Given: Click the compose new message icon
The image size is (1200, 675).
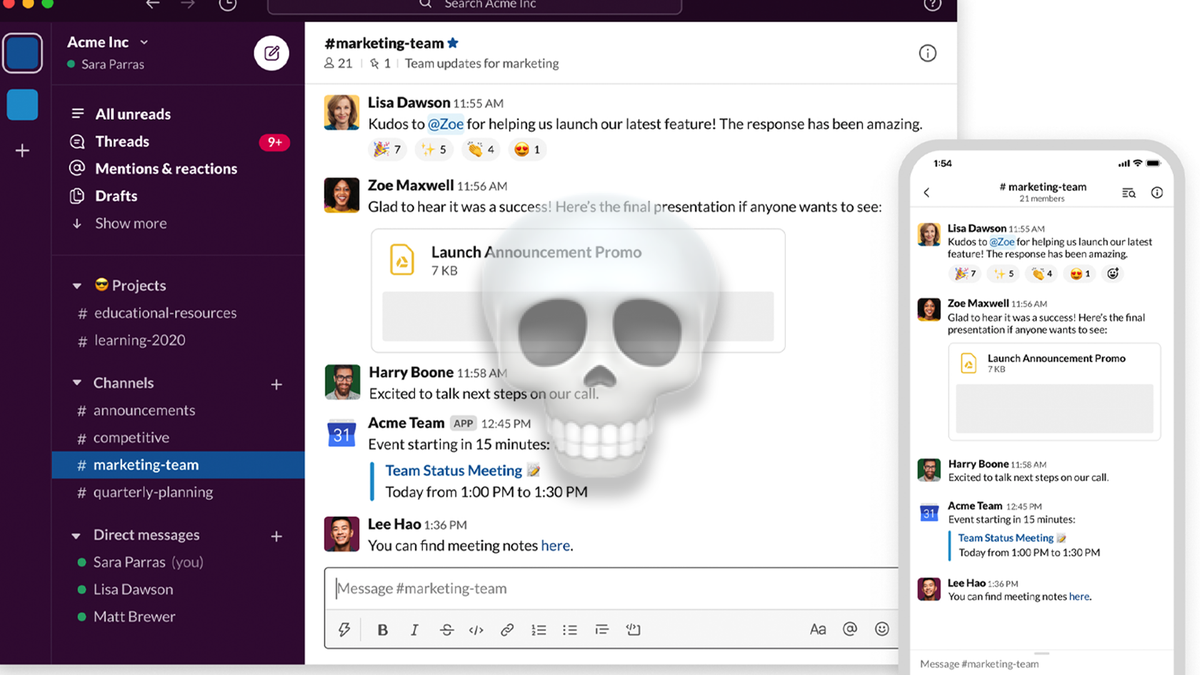Looking at the screenshot, I should point(271,52).
